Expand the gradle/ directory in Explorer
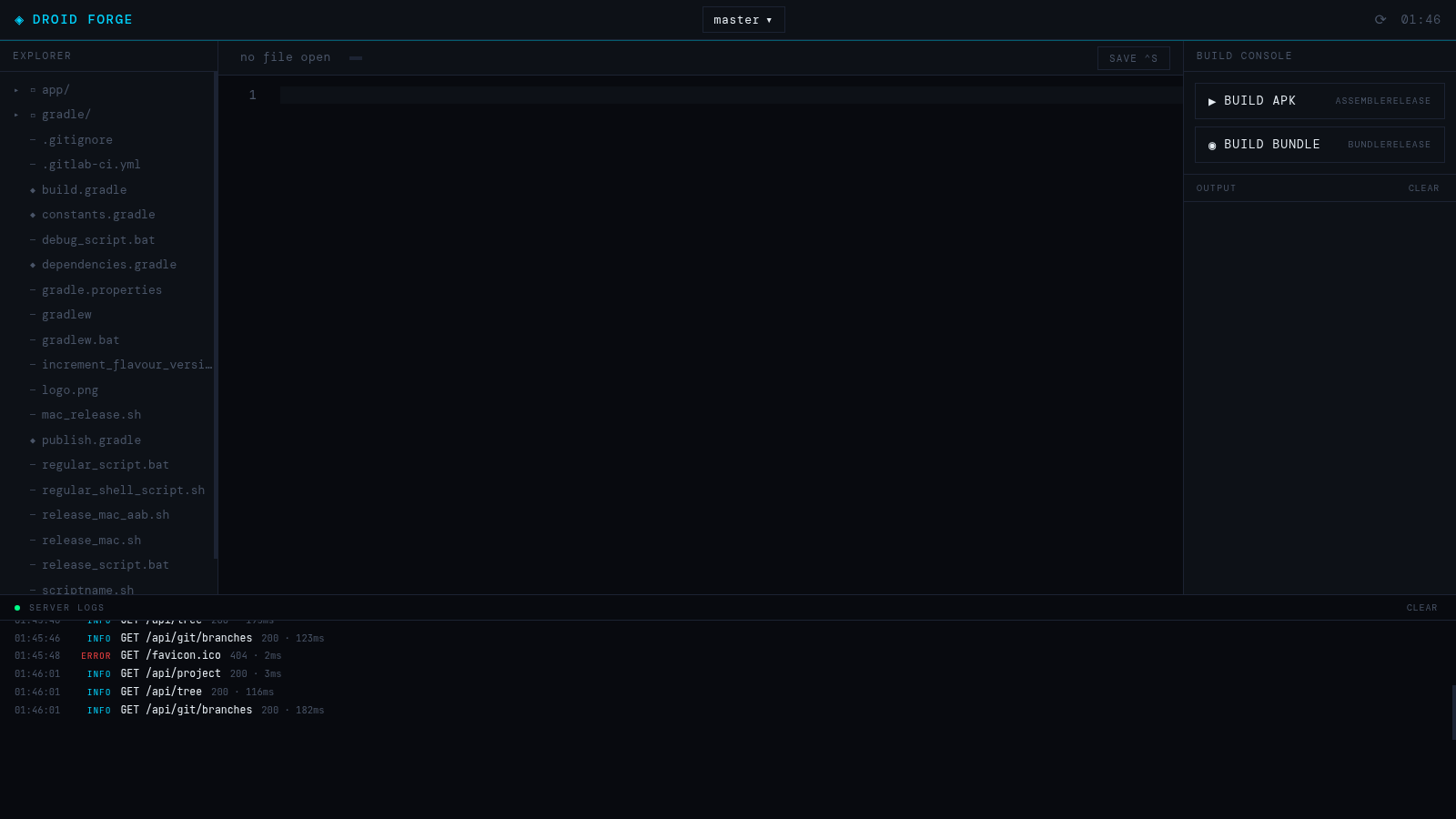The height and width of the screenshot is (819, 1456). [15, 114]
